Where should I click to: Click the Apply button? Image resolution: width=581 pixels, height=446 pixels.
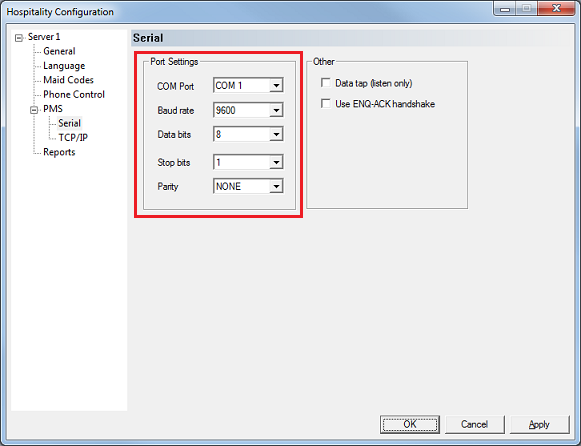540,424
